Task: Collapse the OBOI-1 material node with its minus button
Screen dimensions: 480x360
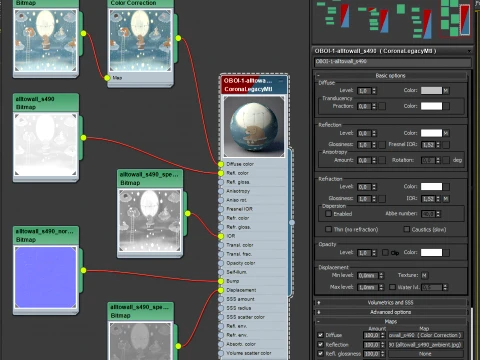Action: click(x=281, y=81)
